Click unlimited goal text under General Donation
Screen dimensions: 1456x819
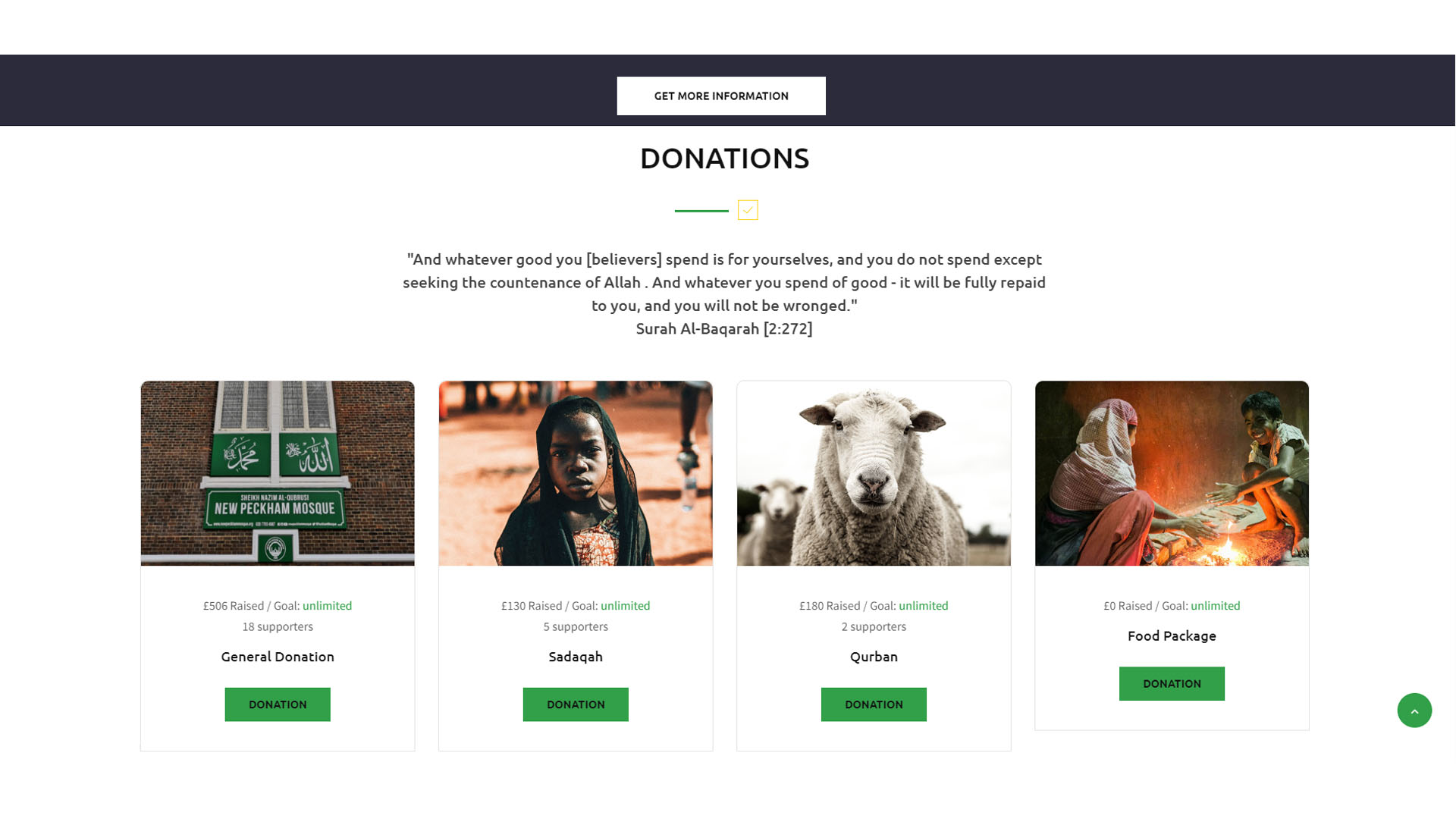pos(327,606)
